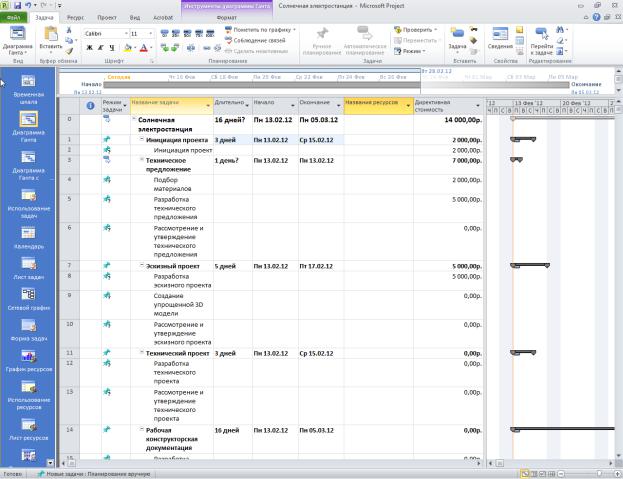623x479 pixels.
Task: Open the Find binoculars tool
Action: point(560,30)
